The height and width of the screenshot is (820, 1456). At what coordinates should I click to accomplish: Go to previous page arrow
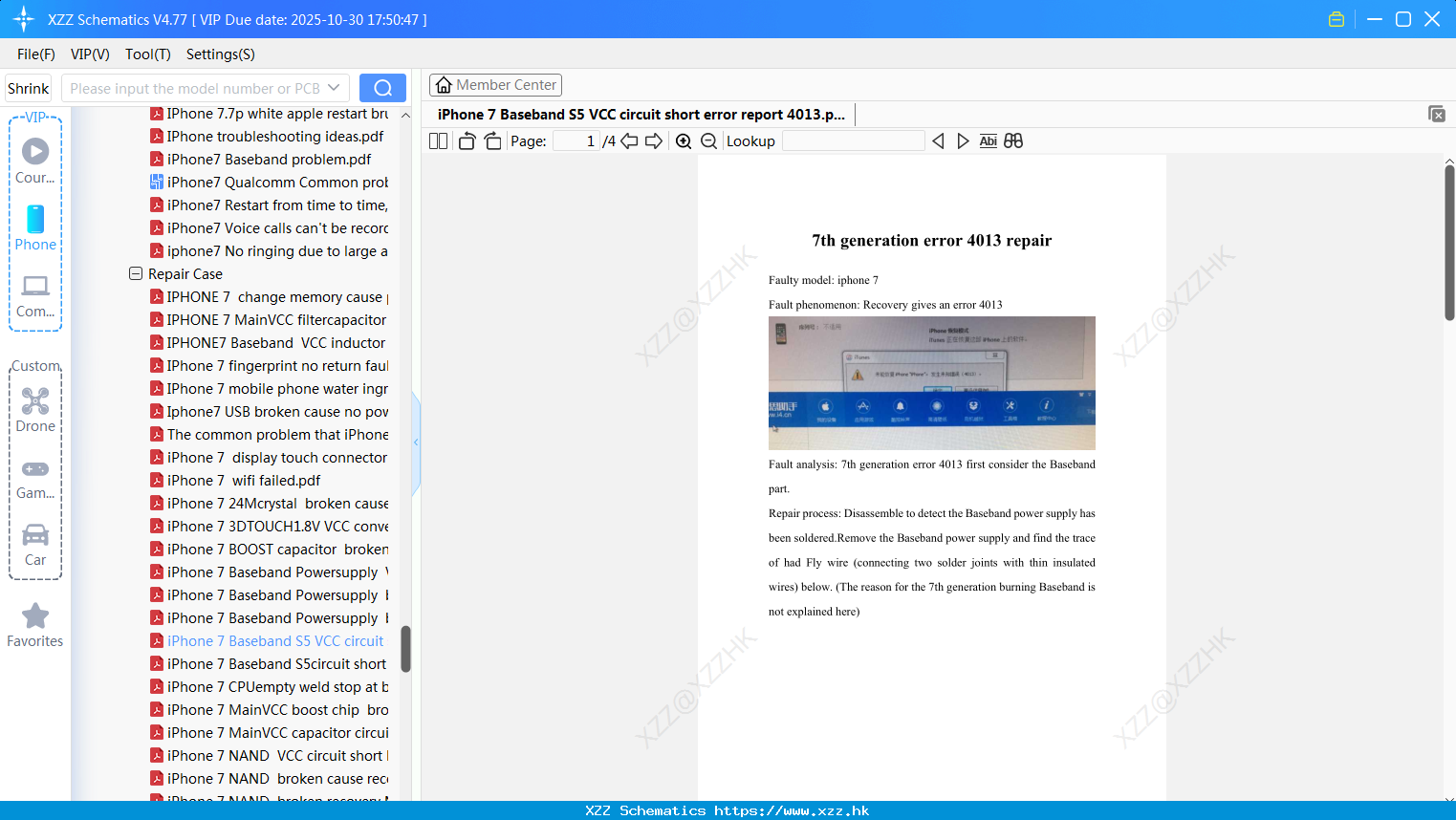629,140
